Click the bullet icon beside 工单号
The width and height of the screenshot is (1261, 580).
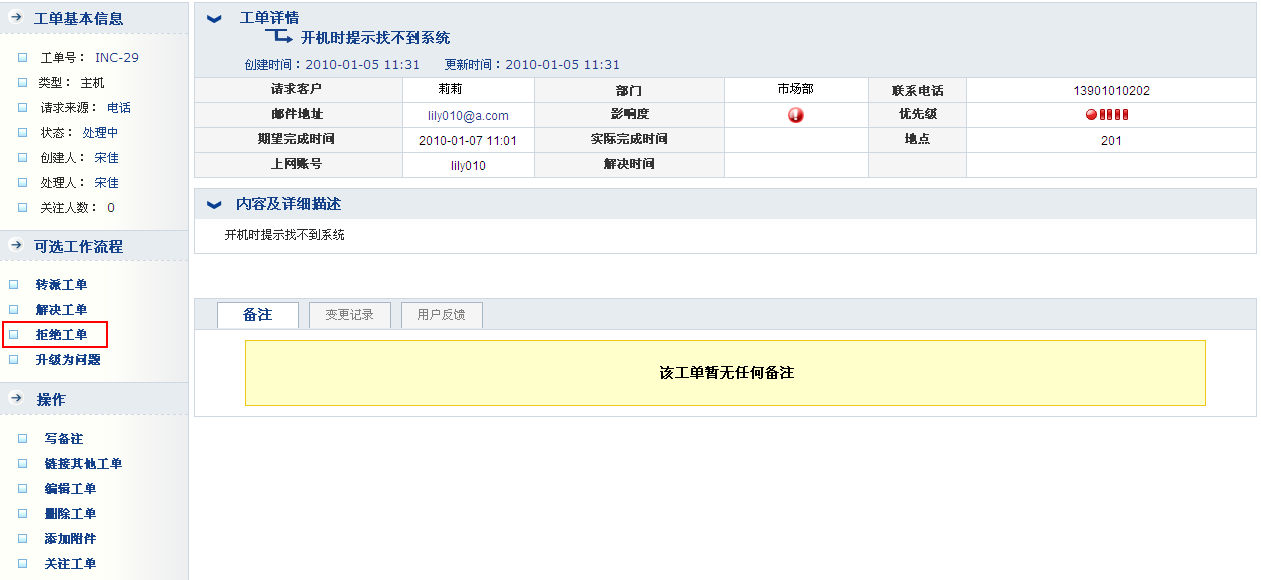(x=23, y=58)
